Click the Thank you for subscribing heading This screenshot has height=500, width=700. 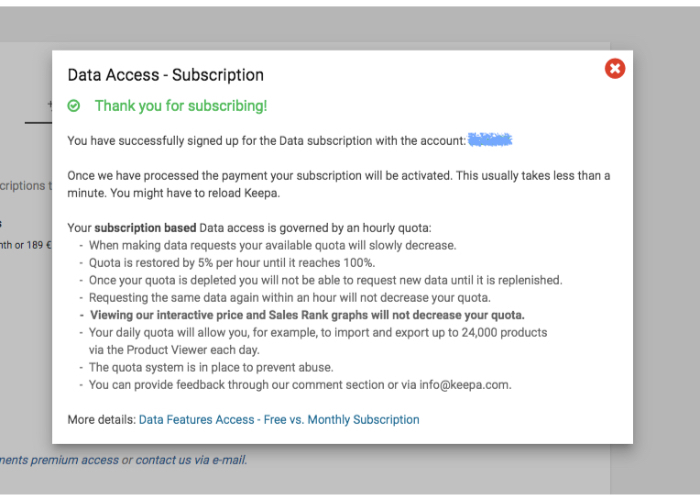(181, 106)
